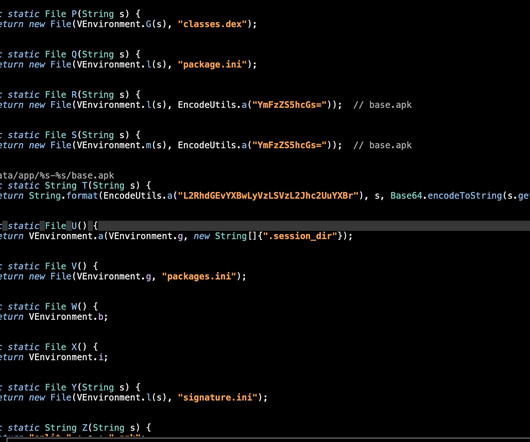The image size is (530, 442).
Task: Click VEnvironment.i in method X
Action: (x=68, y=357)
